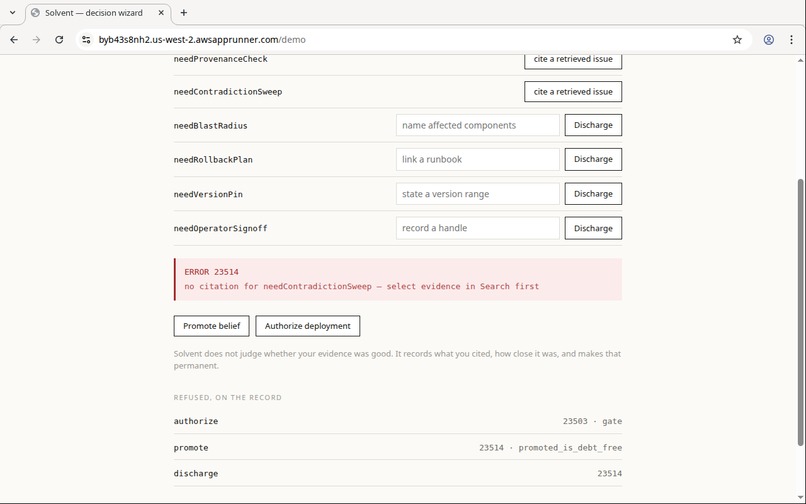Click the address bar URL

click(x=202, y=40)
